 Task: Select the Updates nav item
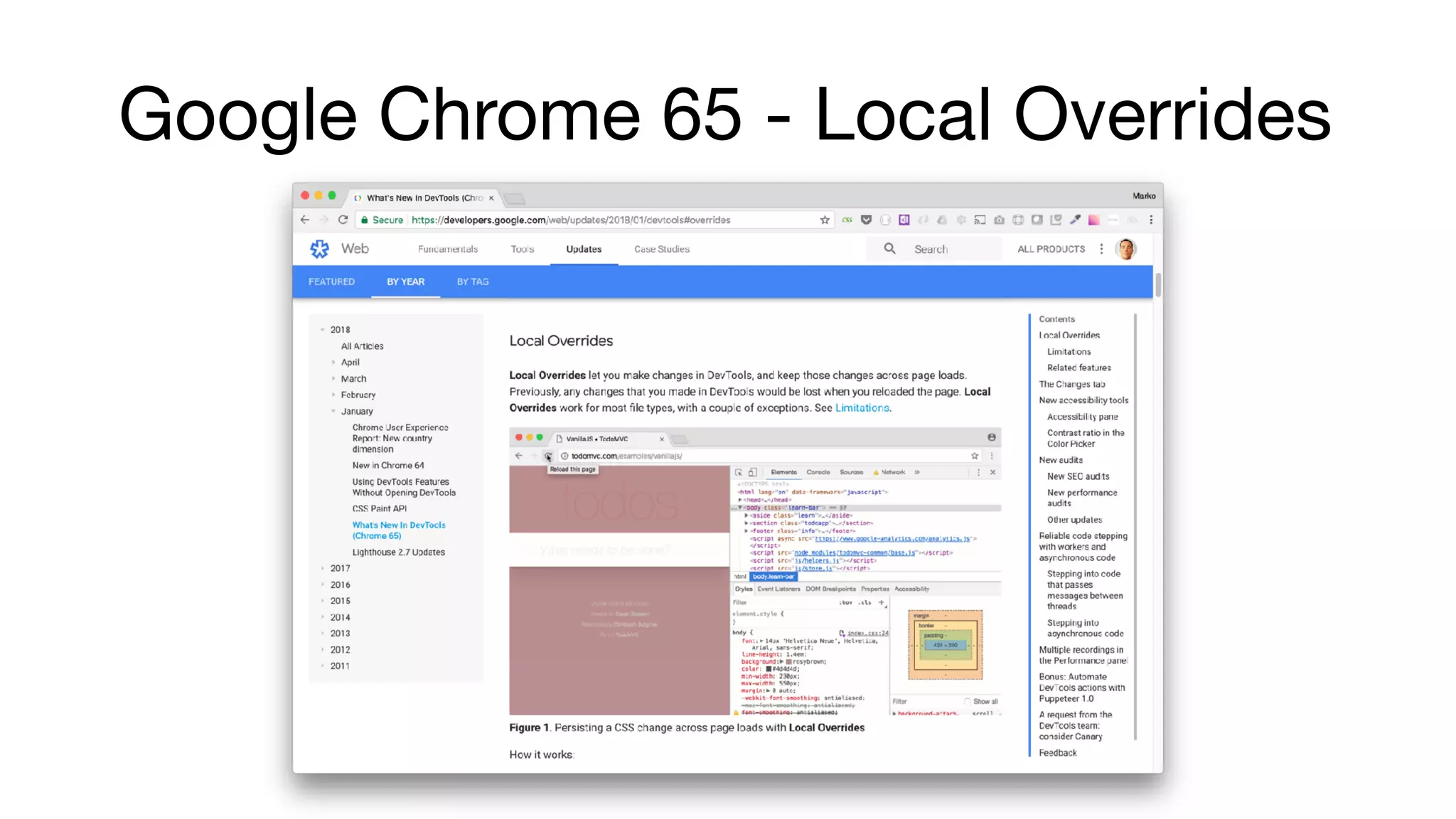tap(584, 249)
